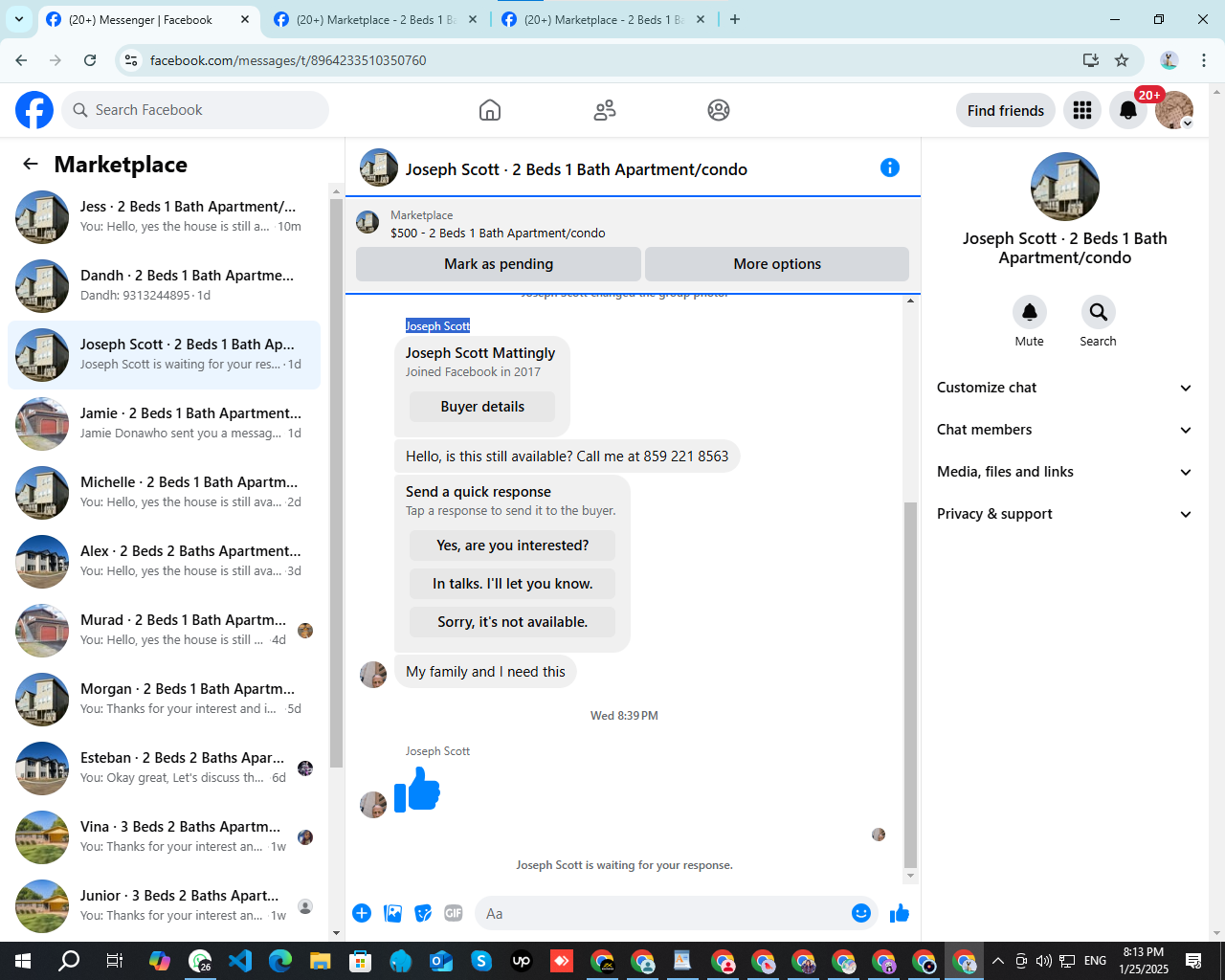1225x980 pixels.
Task: Click the Find friends button
Action: tap(1006, 110)
